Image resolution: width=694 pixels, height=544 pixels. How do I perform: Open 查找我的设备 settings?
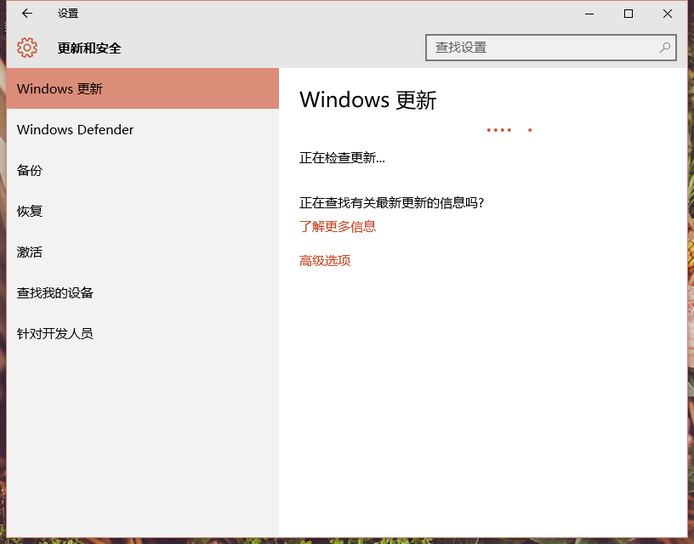coord(55,293)
